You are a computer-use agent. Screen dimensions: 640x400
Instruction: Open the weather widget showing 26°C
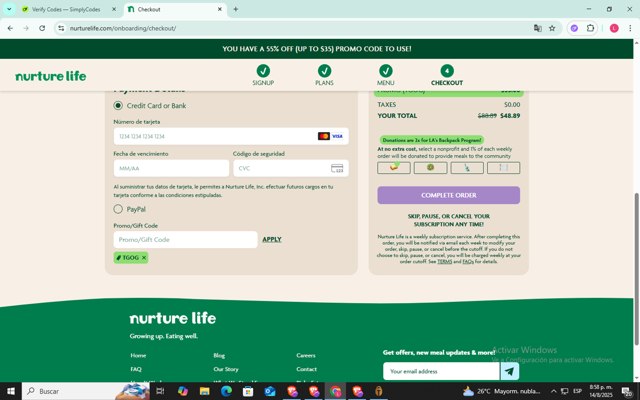502,391
